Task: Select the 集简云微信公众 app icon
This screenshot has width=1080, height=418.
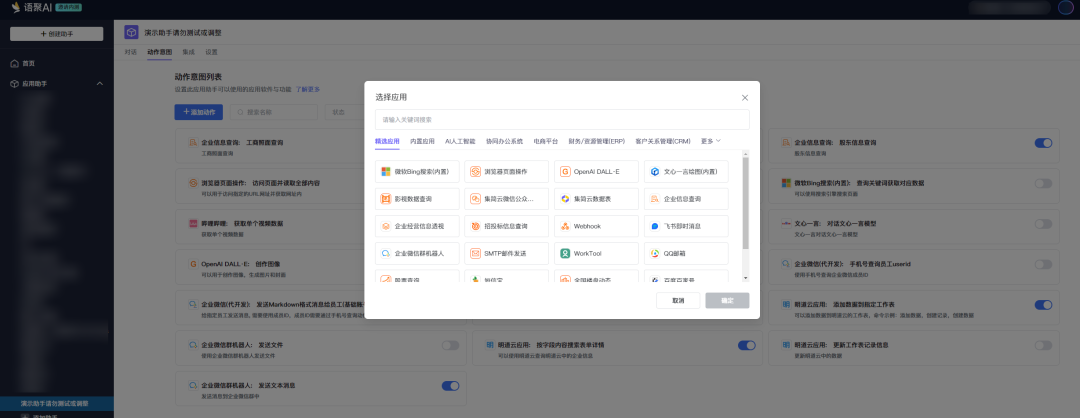Action: (475, 199)
